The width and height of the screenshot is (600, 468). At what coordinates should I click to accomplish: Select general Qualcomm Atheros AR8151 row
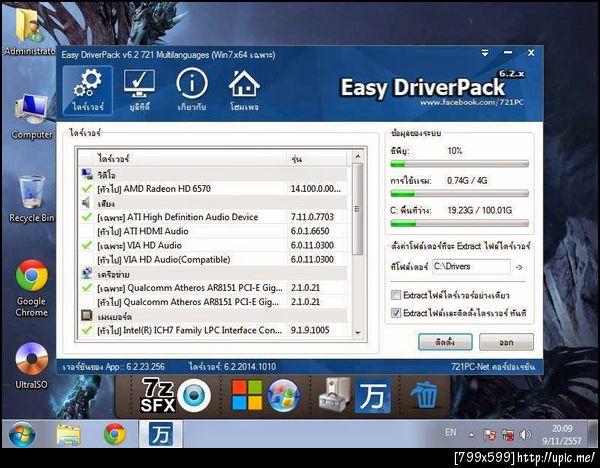point(214,302)
